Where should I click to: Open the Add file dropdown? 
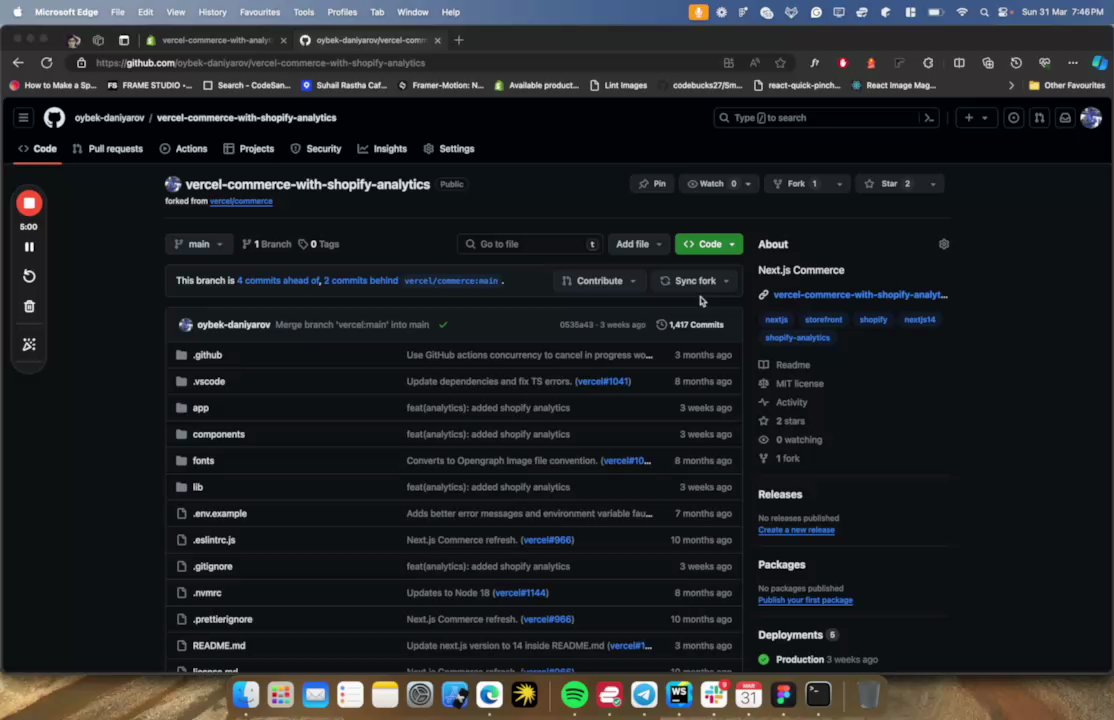click(638, 244)
